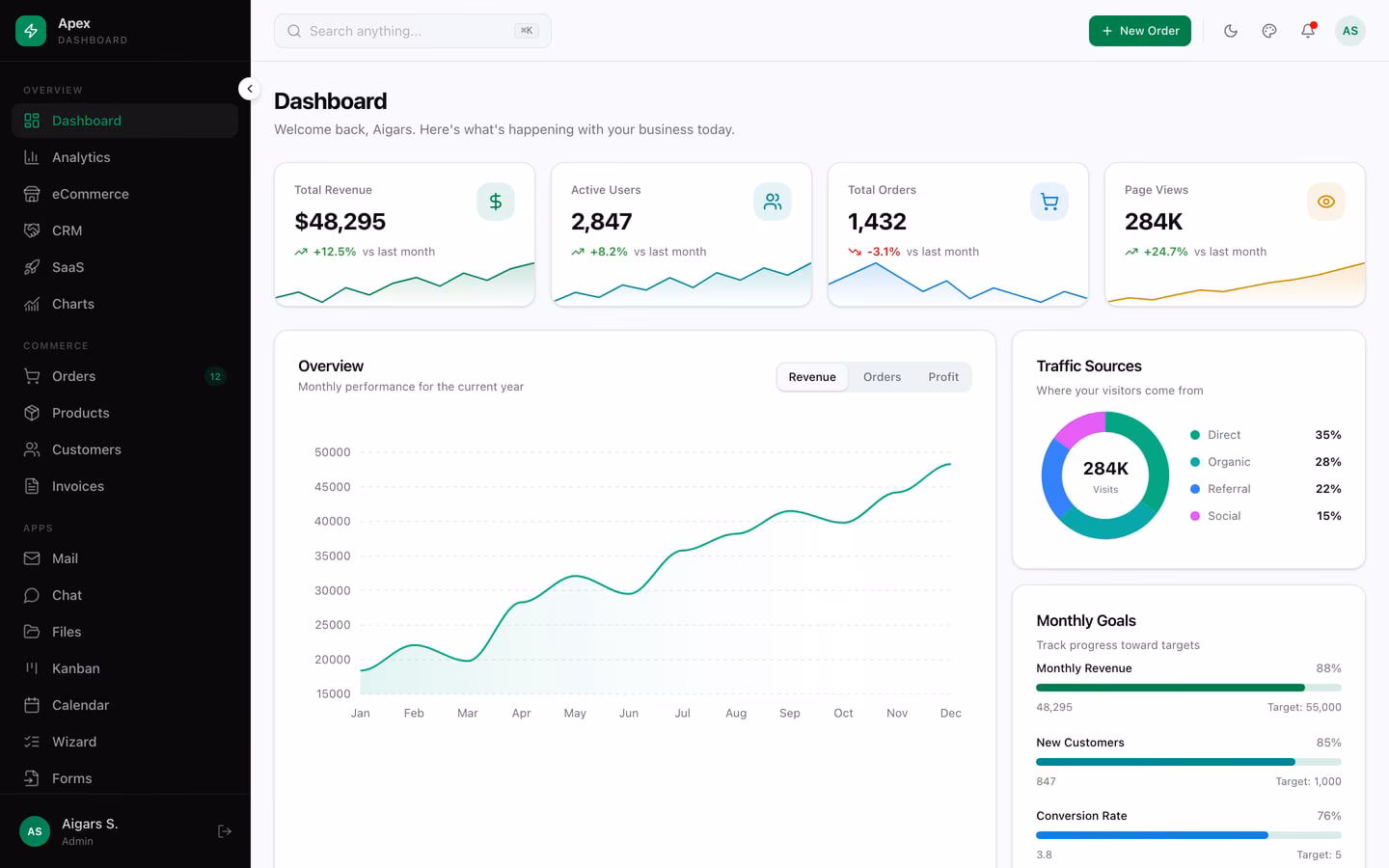
Task: Click the Orders badge showing 12
Action: tap(215, 376)
